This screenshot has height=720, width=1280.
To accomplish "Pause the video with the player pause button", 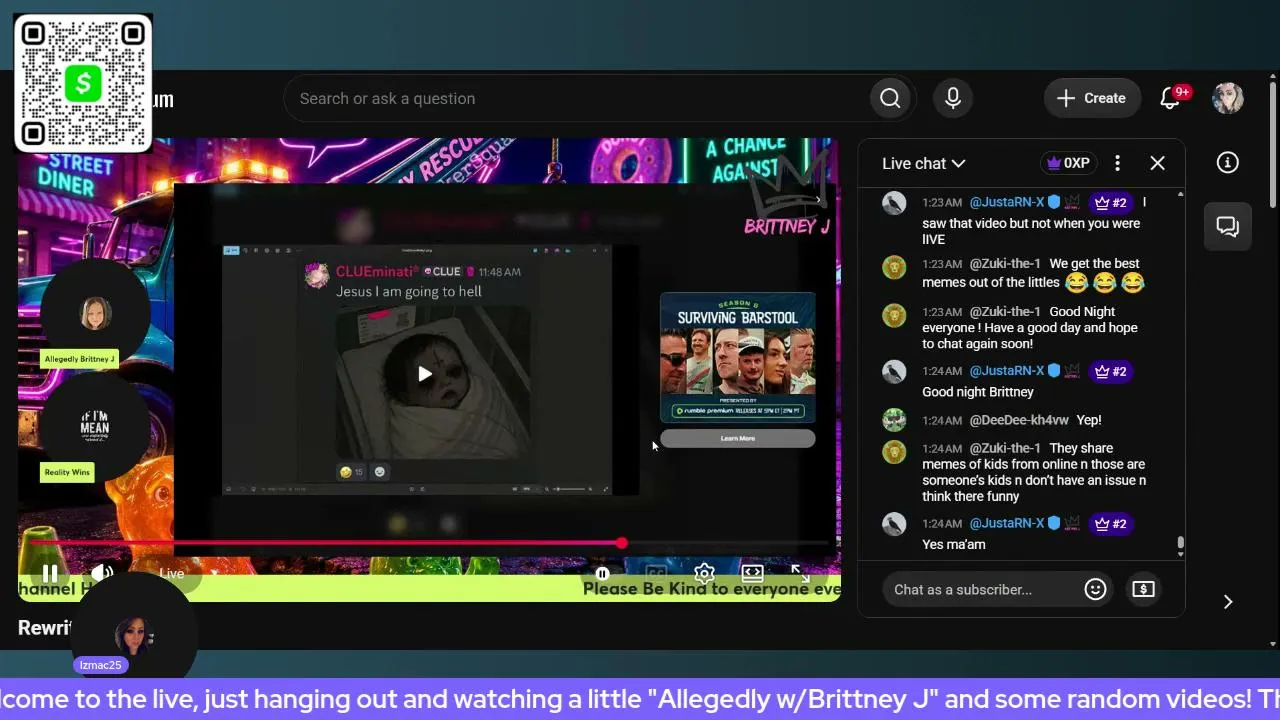I will [49, 573].
